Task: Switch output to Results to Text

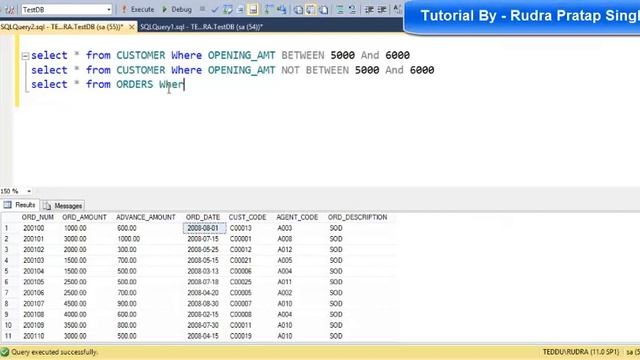Action: coord(298,9)
